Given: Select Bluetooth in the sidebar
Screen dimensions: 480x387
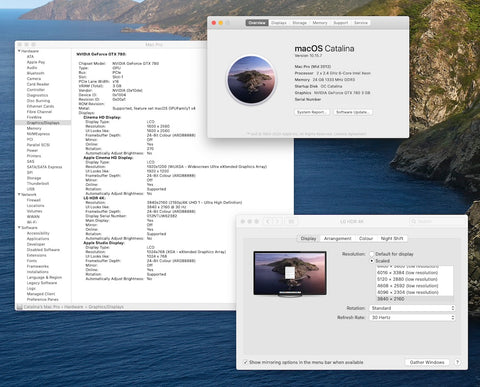Looking at the screenshot, I should 35,73.
